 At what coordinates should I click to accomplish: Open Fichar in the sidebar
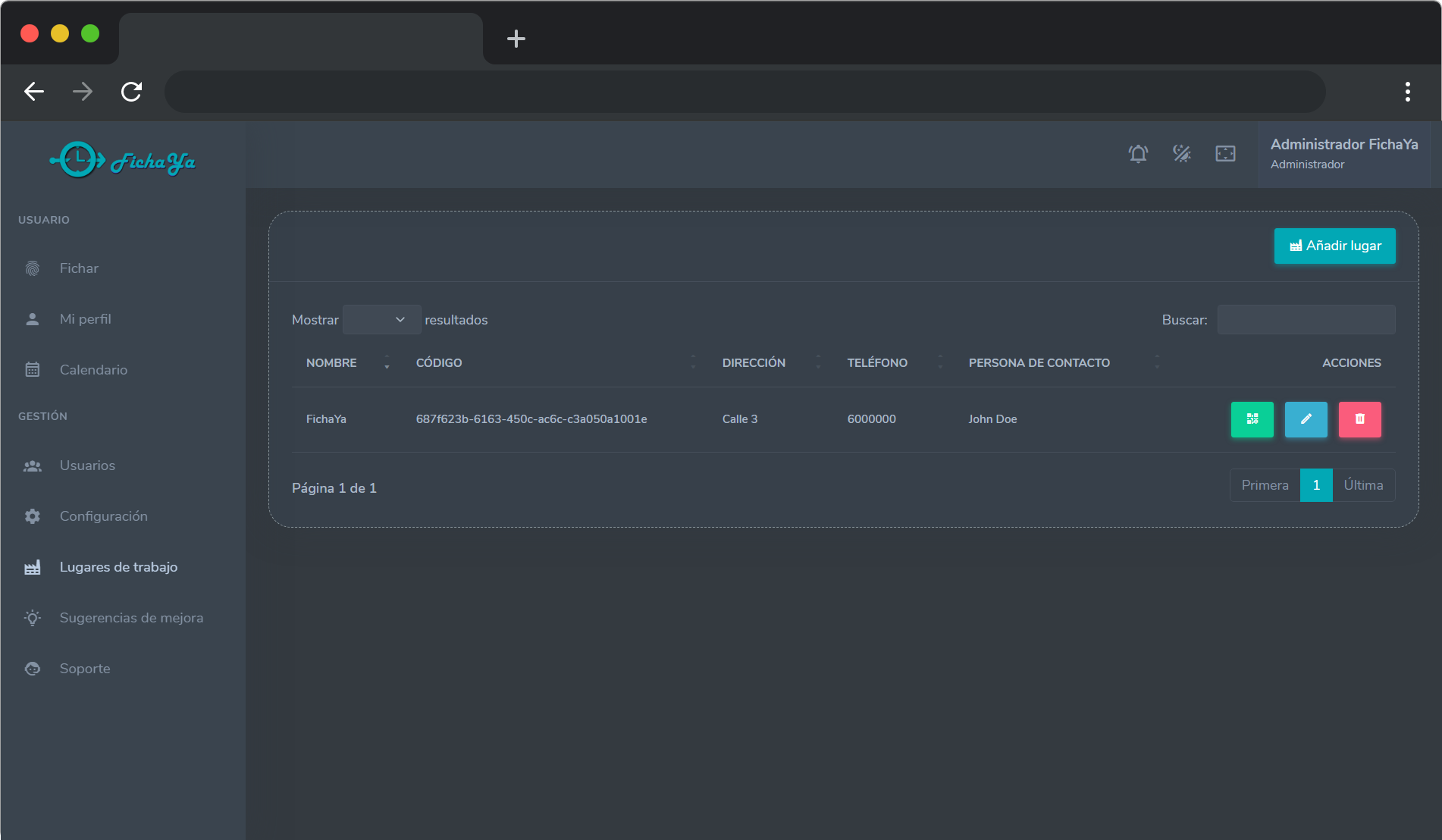(x=79, y=268)
